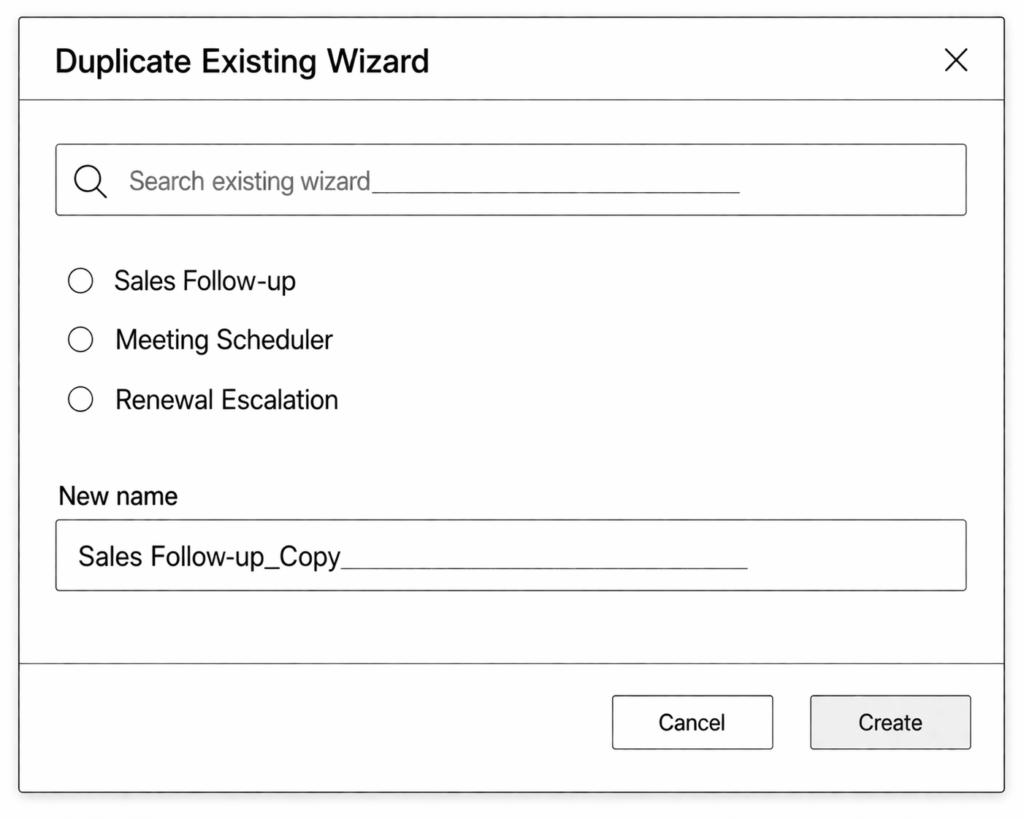Viewport: 1024px width, 819px height.
Task: Click the Renewal Escalation option label
Action: (227, 400)
